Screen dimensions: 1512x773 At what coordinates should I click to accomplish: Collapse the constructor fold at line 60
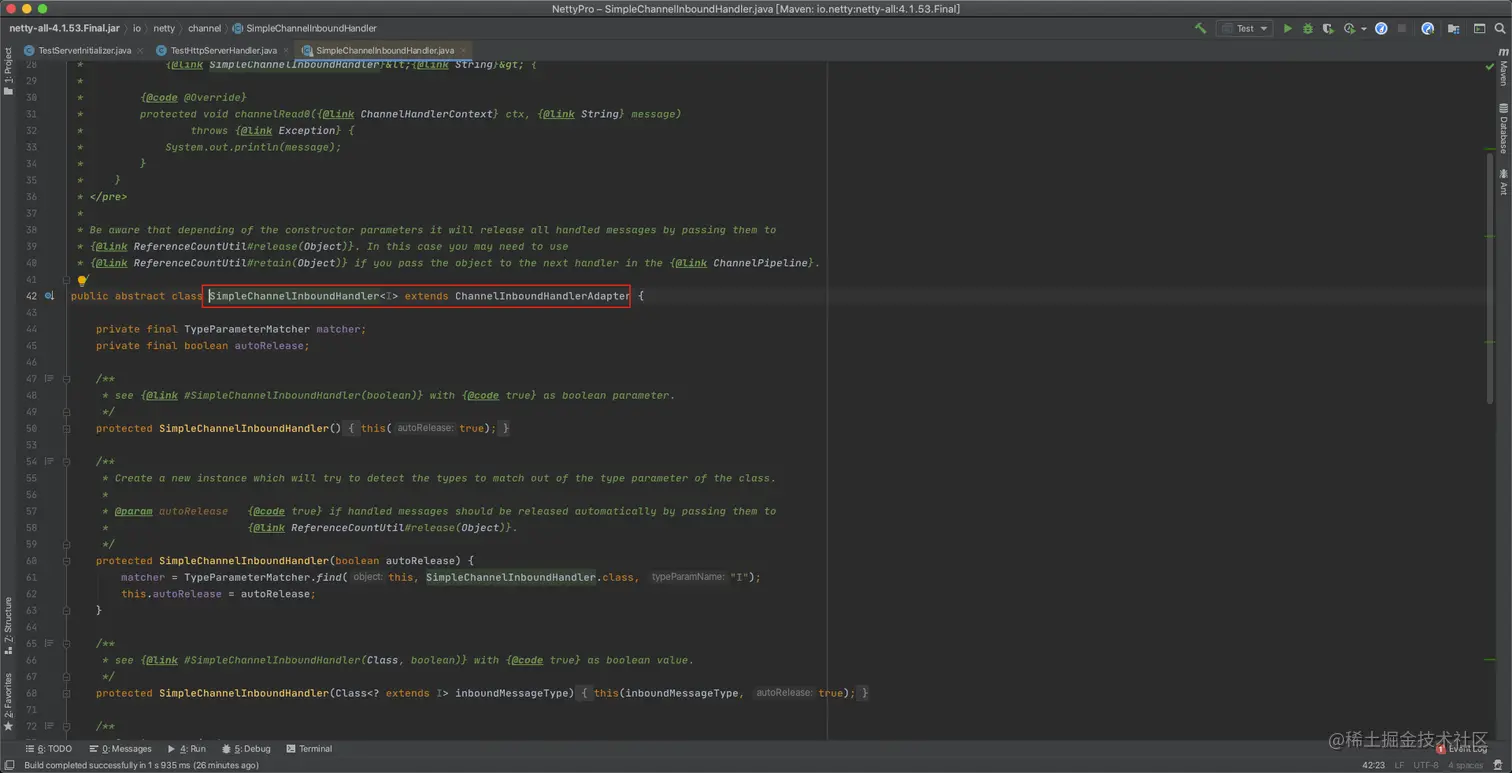tap(66, 561)
